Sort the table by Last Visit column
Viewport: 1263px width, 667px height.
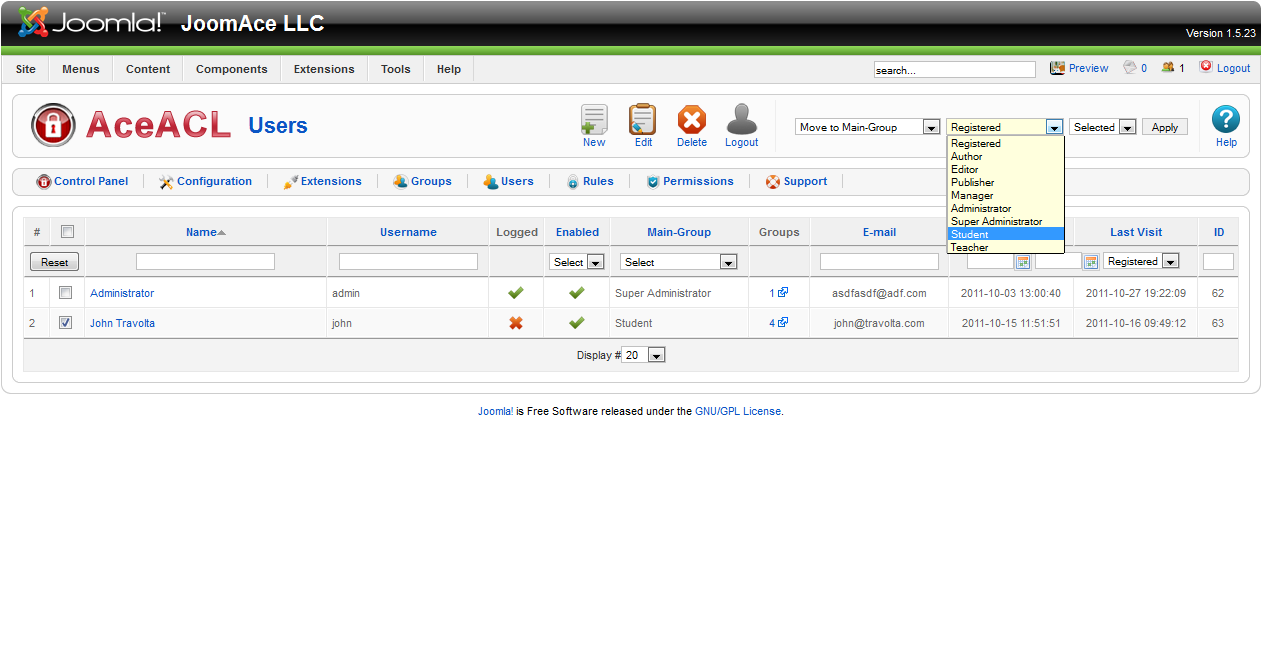(1136, 232)
